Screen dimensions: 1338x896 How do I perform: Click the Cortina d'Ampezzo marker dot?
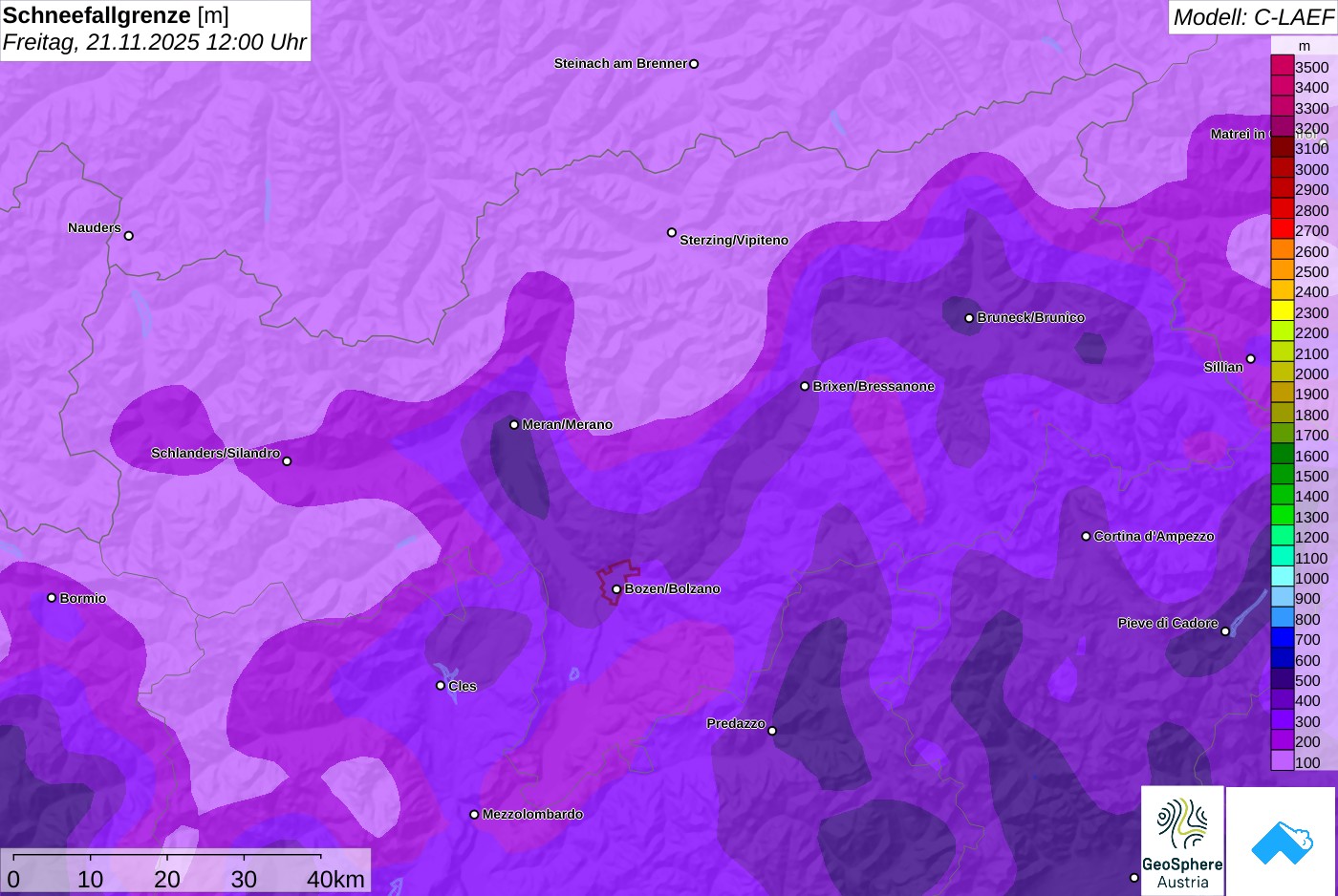(1086, 536)
